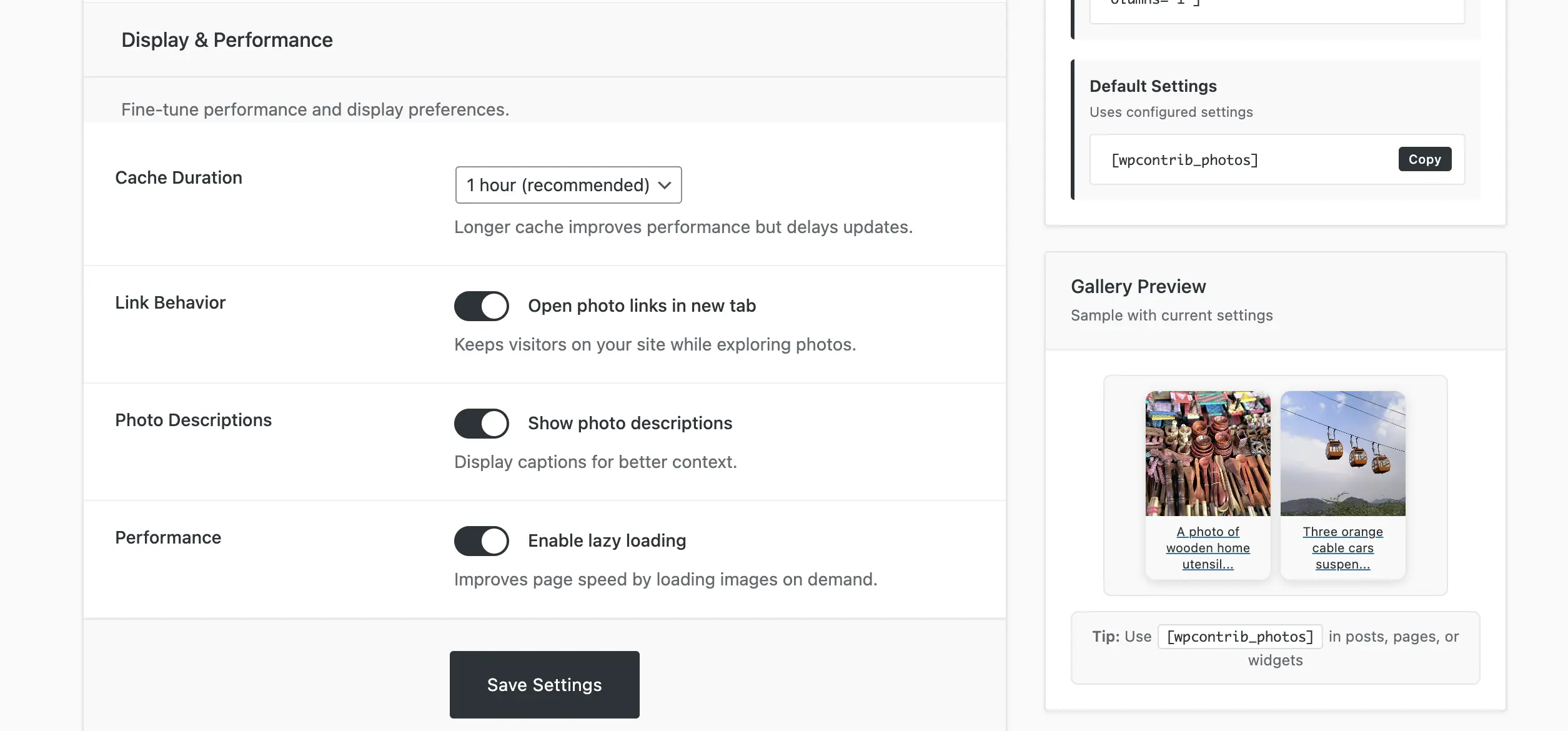This screenshot has width=1568, height=731.
Task: Open the wooden utensils photo thumbnail
Action: [x=1208, y=454]
